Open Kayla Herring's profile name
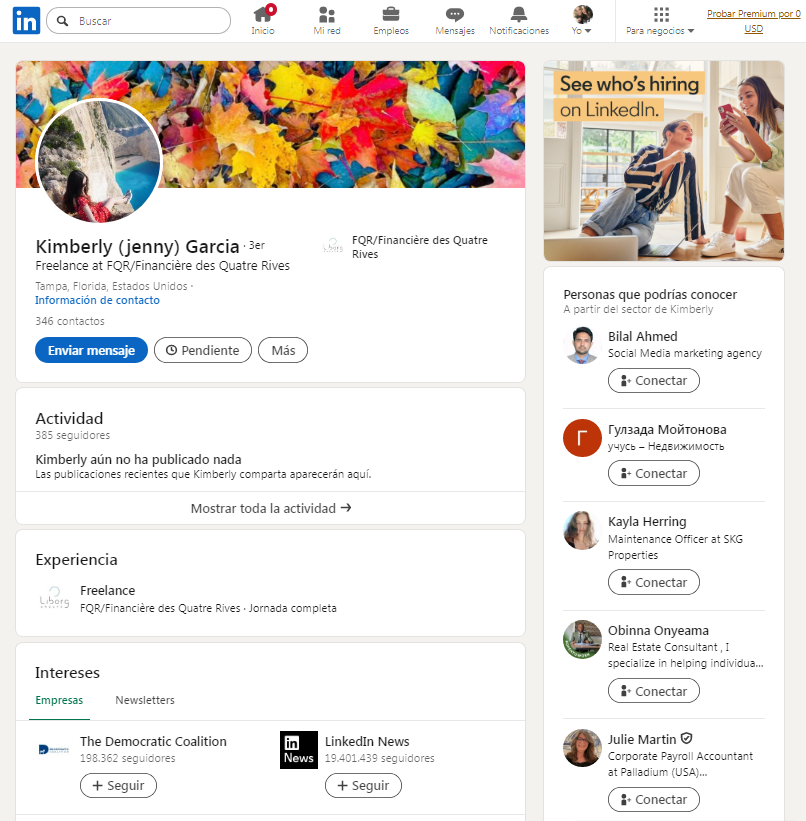 (x=647, y=522)
